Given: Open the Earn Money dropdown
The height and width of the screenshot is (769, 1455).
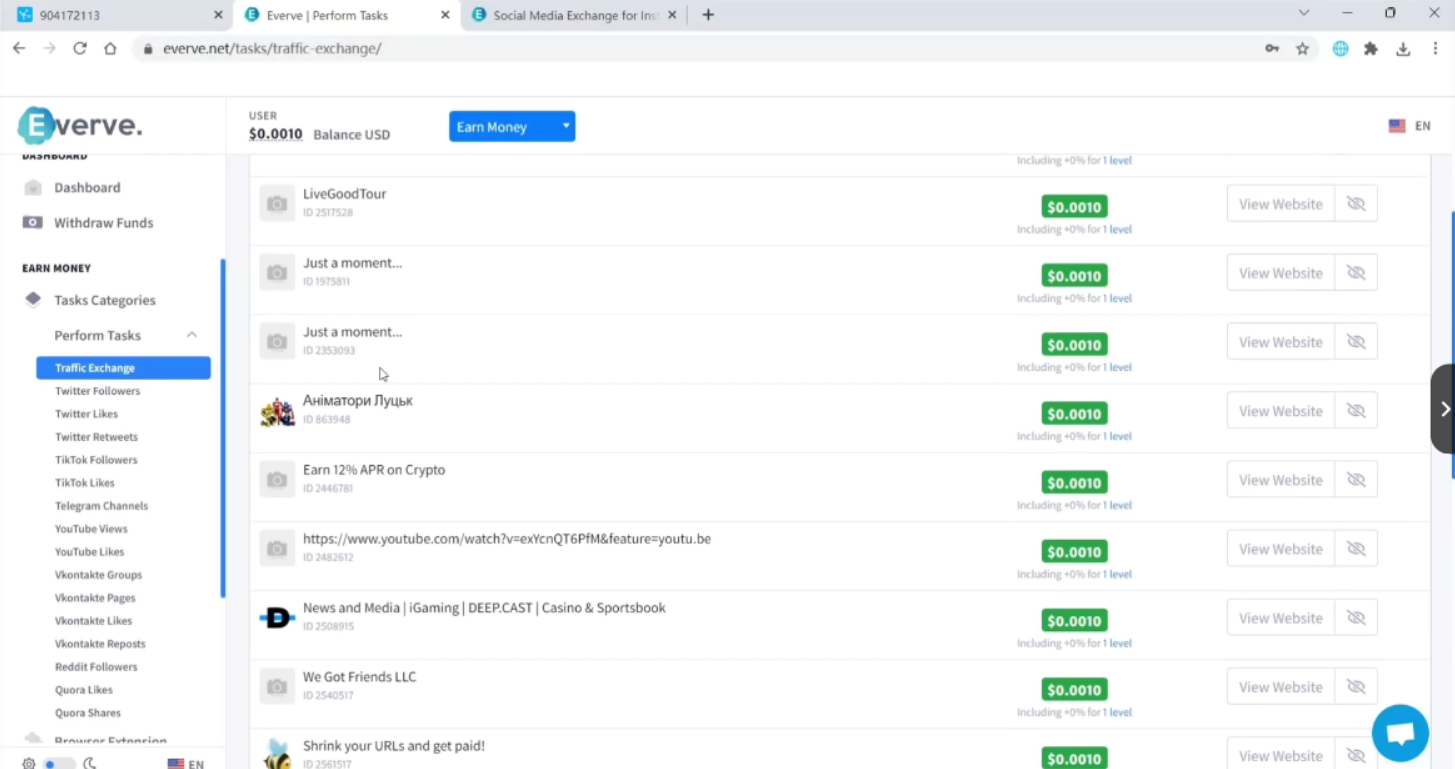Looking at the screenshot, I should (511, 127).
